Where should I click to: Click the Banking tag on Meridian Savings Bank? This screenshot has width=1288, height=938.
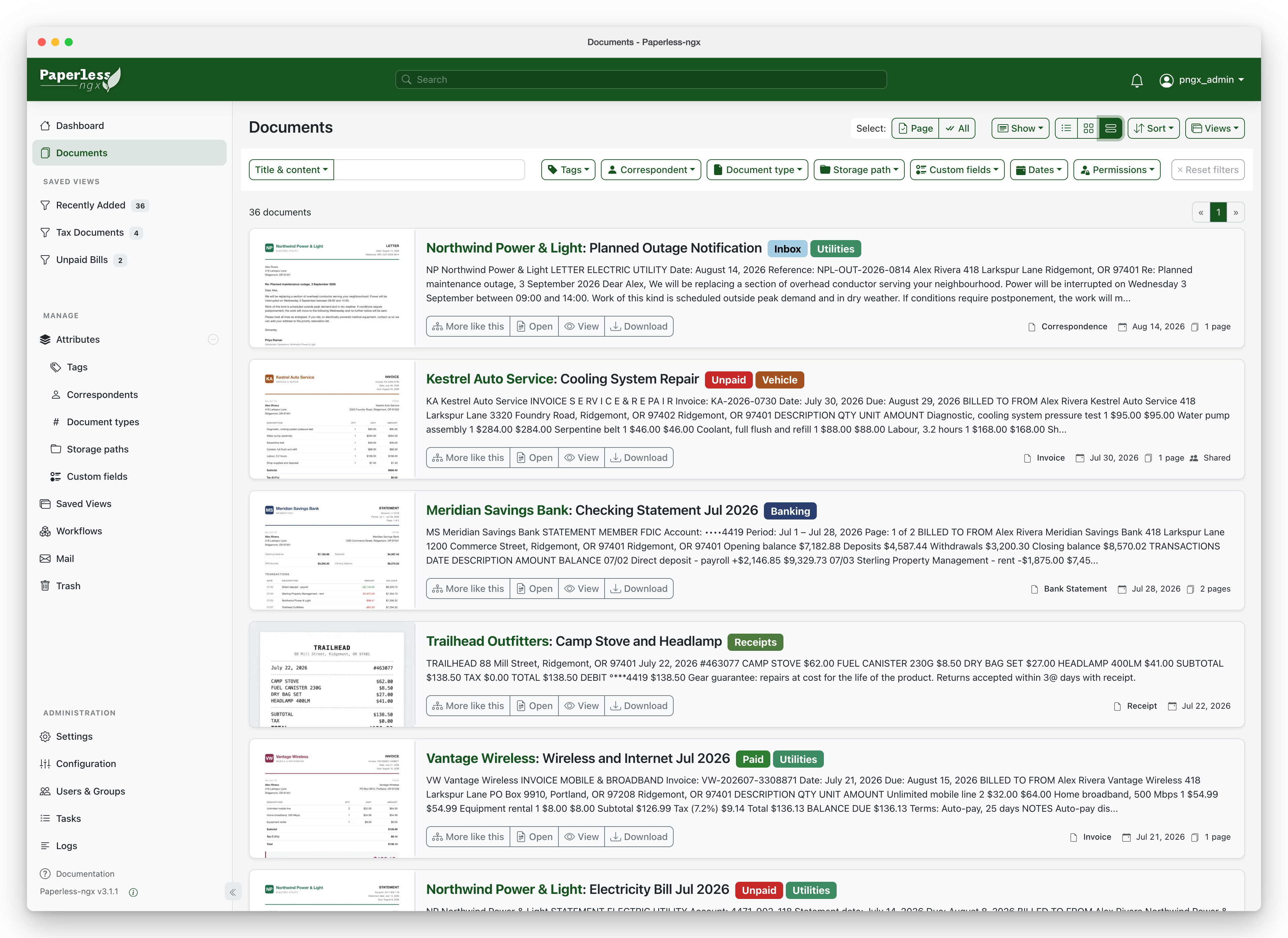[791, 511]
